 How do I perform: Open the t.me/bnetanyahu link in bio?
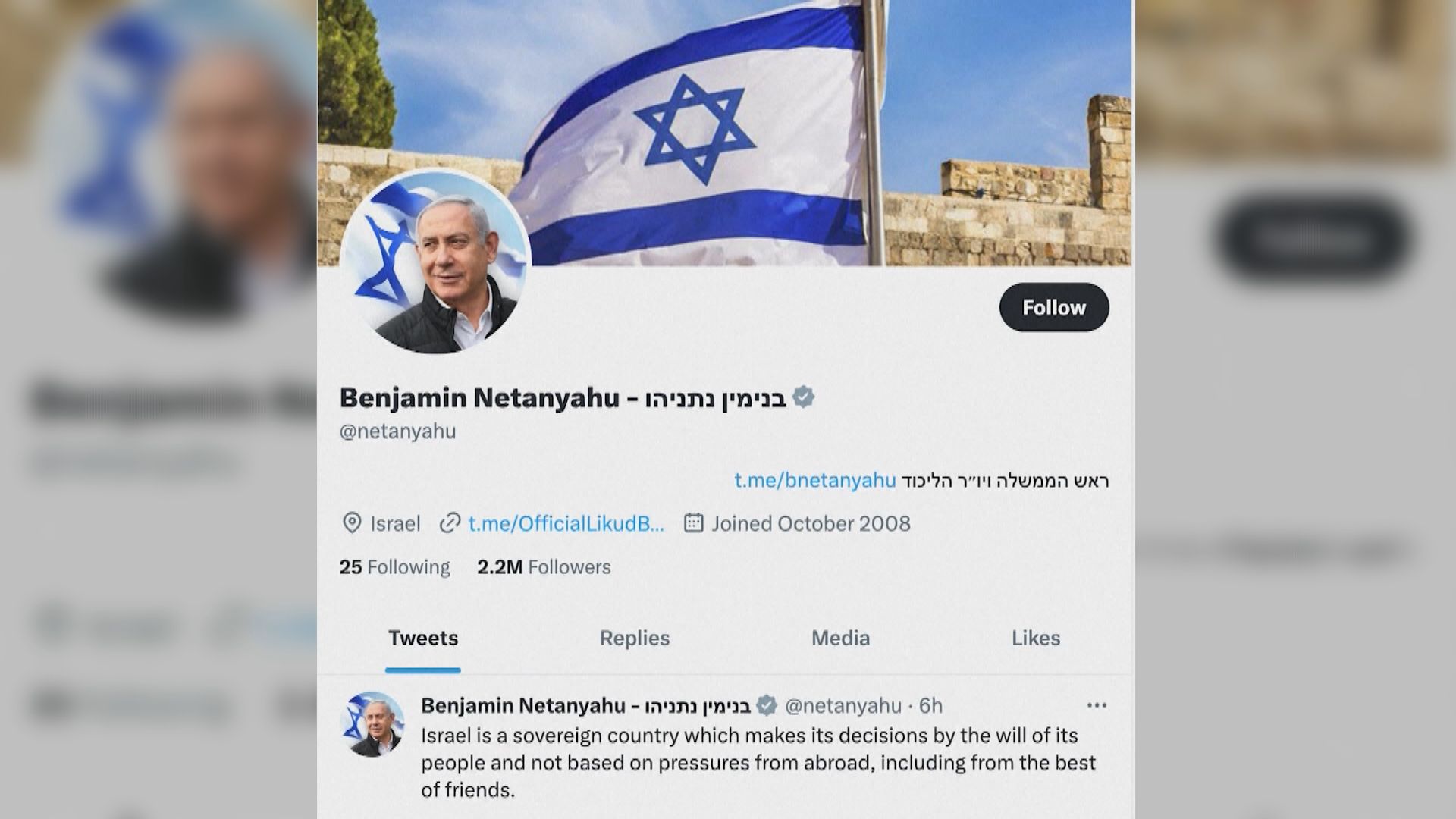tap(815, 480)
